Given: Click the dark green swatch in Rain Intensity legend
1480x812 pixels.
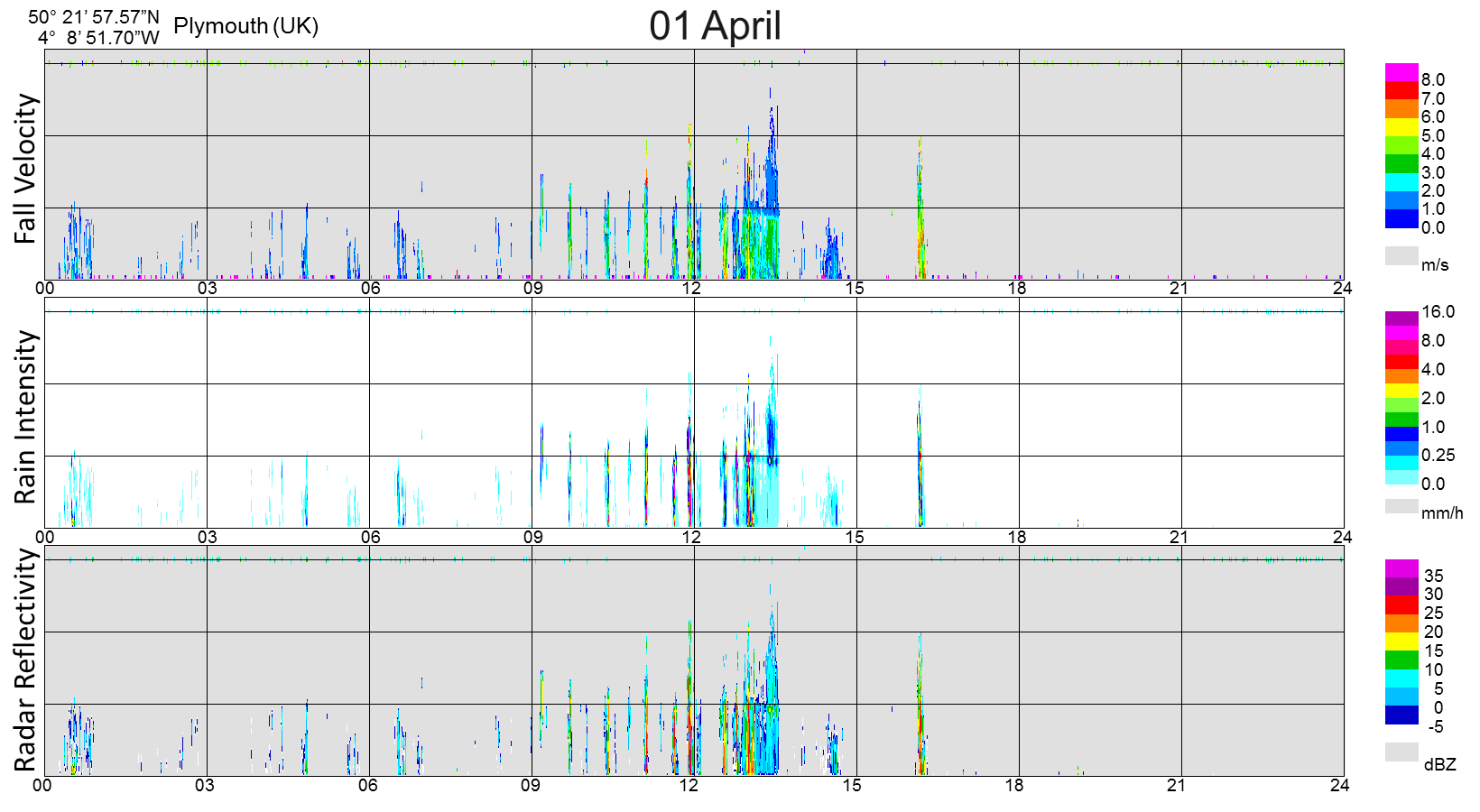Looking at the screenshot, I should click(1401, 420).
